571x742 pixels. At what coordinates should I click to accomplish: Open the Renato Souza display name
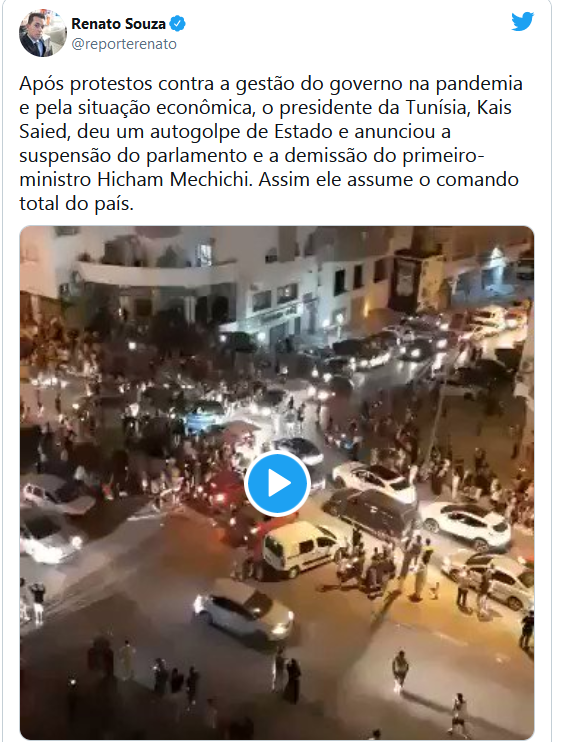click(x=118, y=23)
